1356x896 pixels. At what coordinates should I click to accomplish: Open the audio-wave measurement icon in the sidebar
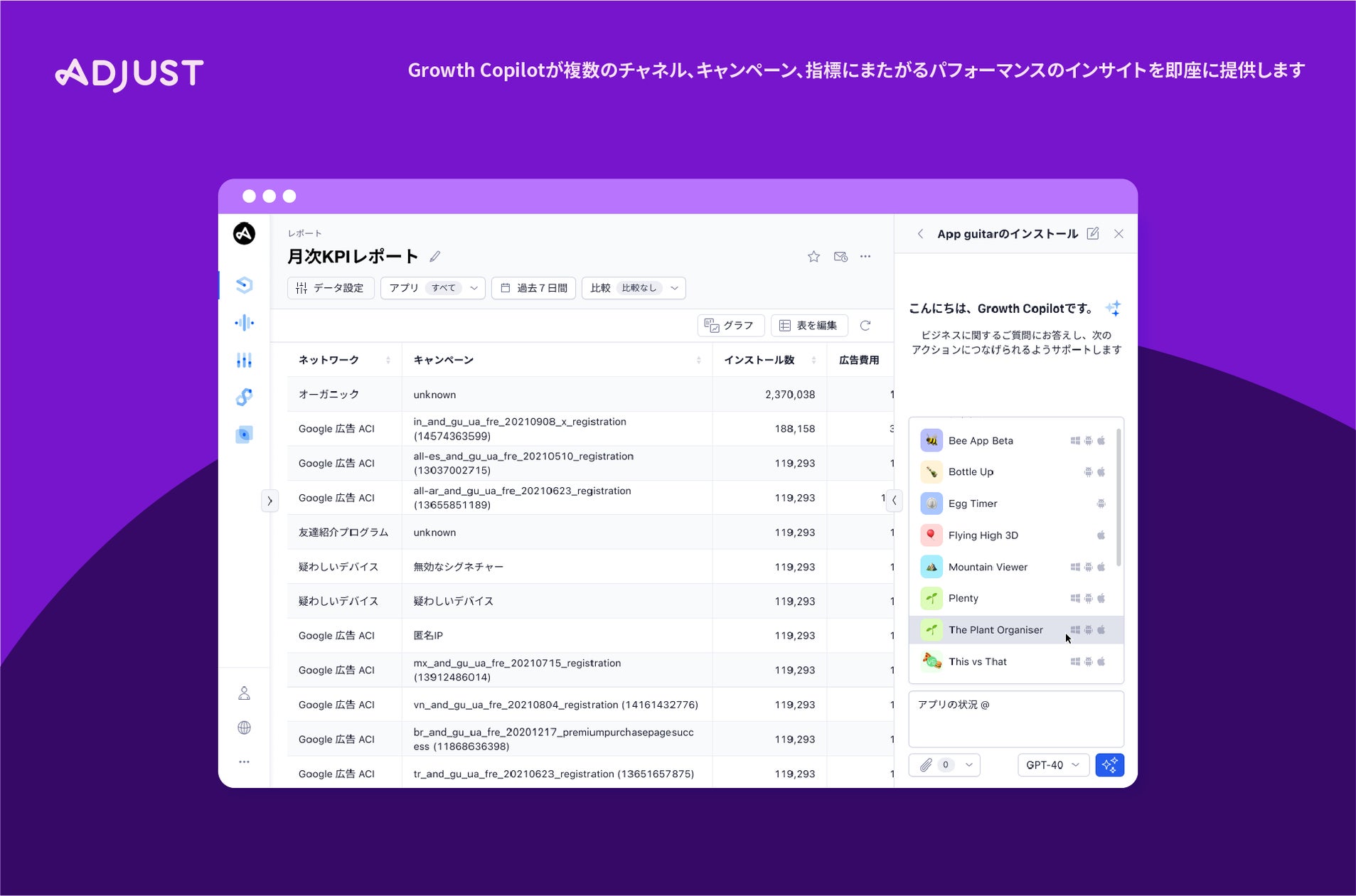click(245, 323)
